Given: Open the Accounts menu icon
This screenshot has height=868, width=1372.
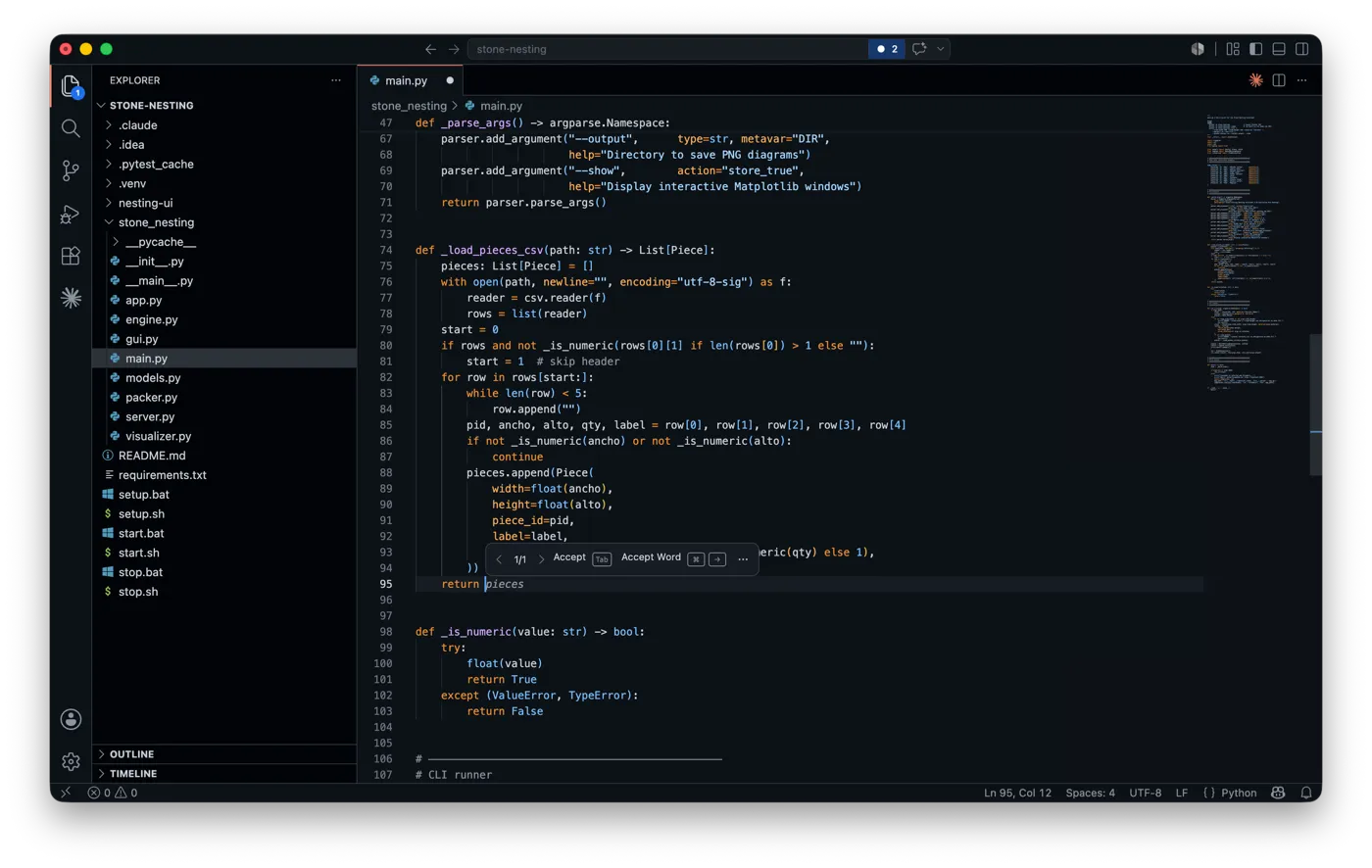Looking at the screenshot, I should coord(71,719).
